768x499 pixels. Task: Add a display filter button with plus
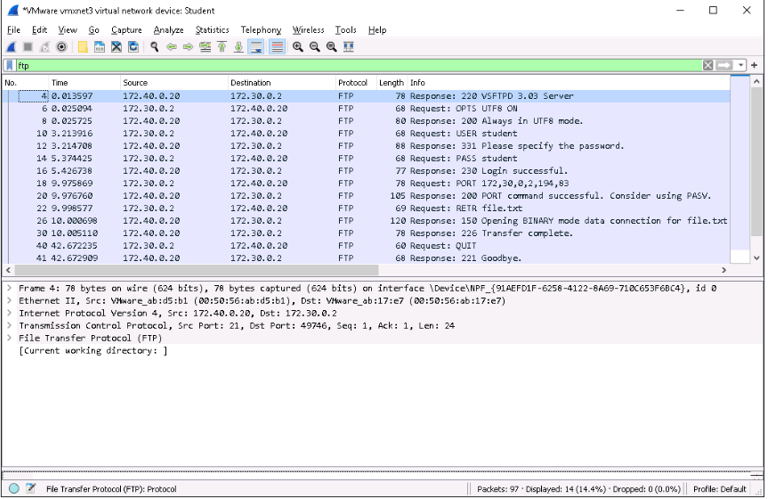(x=754, y=65)
